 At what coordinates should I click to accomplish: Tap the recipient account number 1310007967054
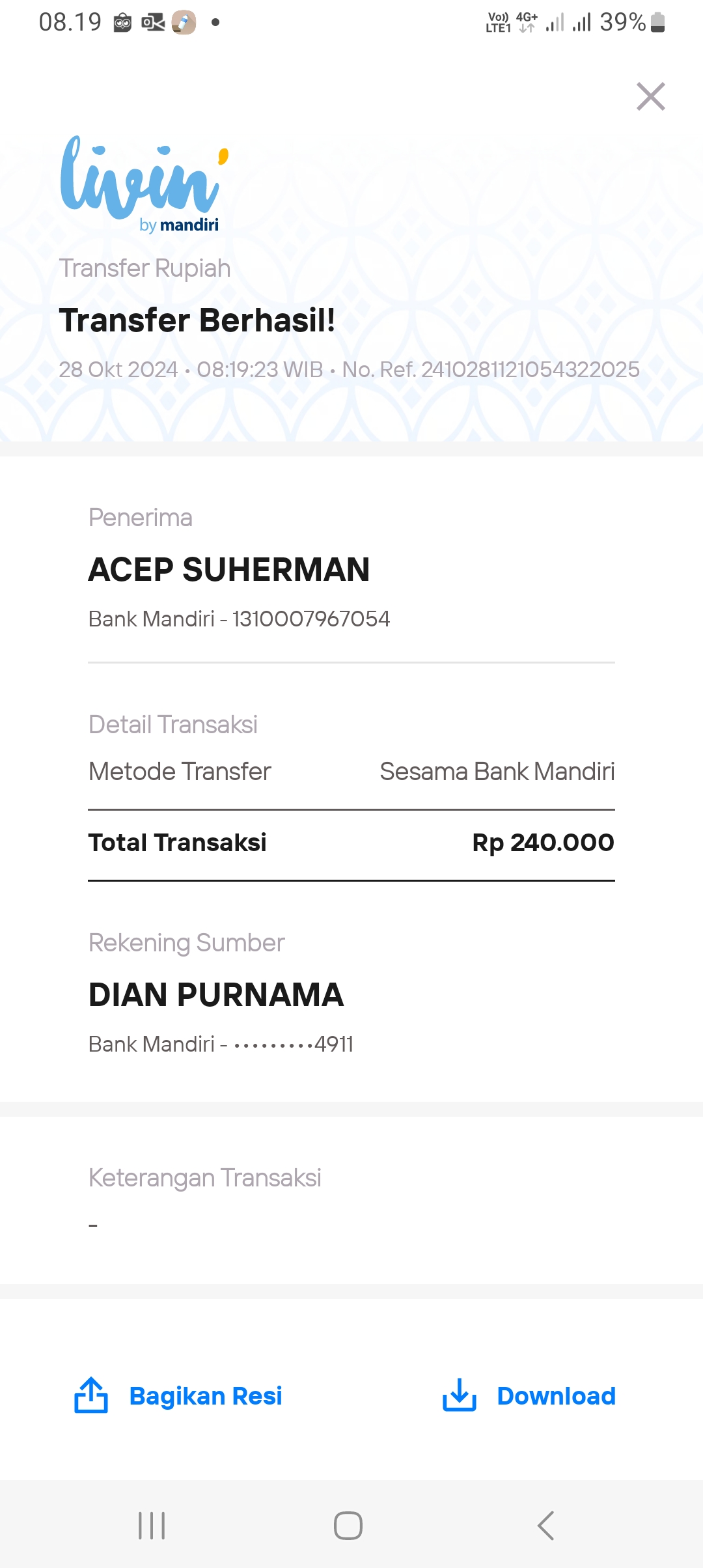tap(311, 619)
